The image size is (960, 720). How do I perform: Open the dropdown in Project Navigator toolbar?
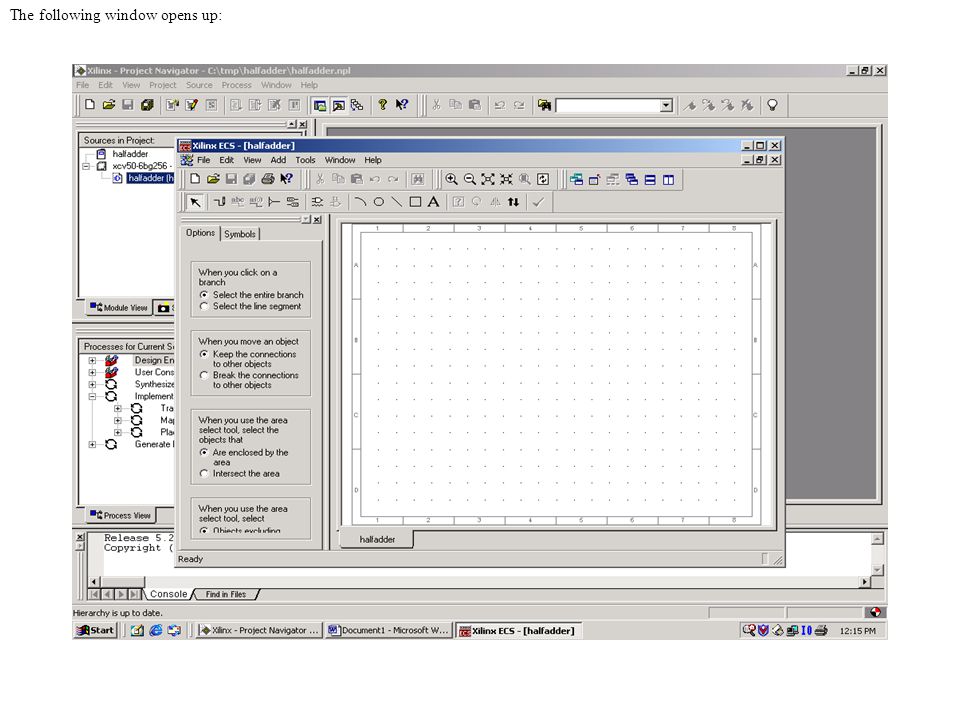click(666, 105)
